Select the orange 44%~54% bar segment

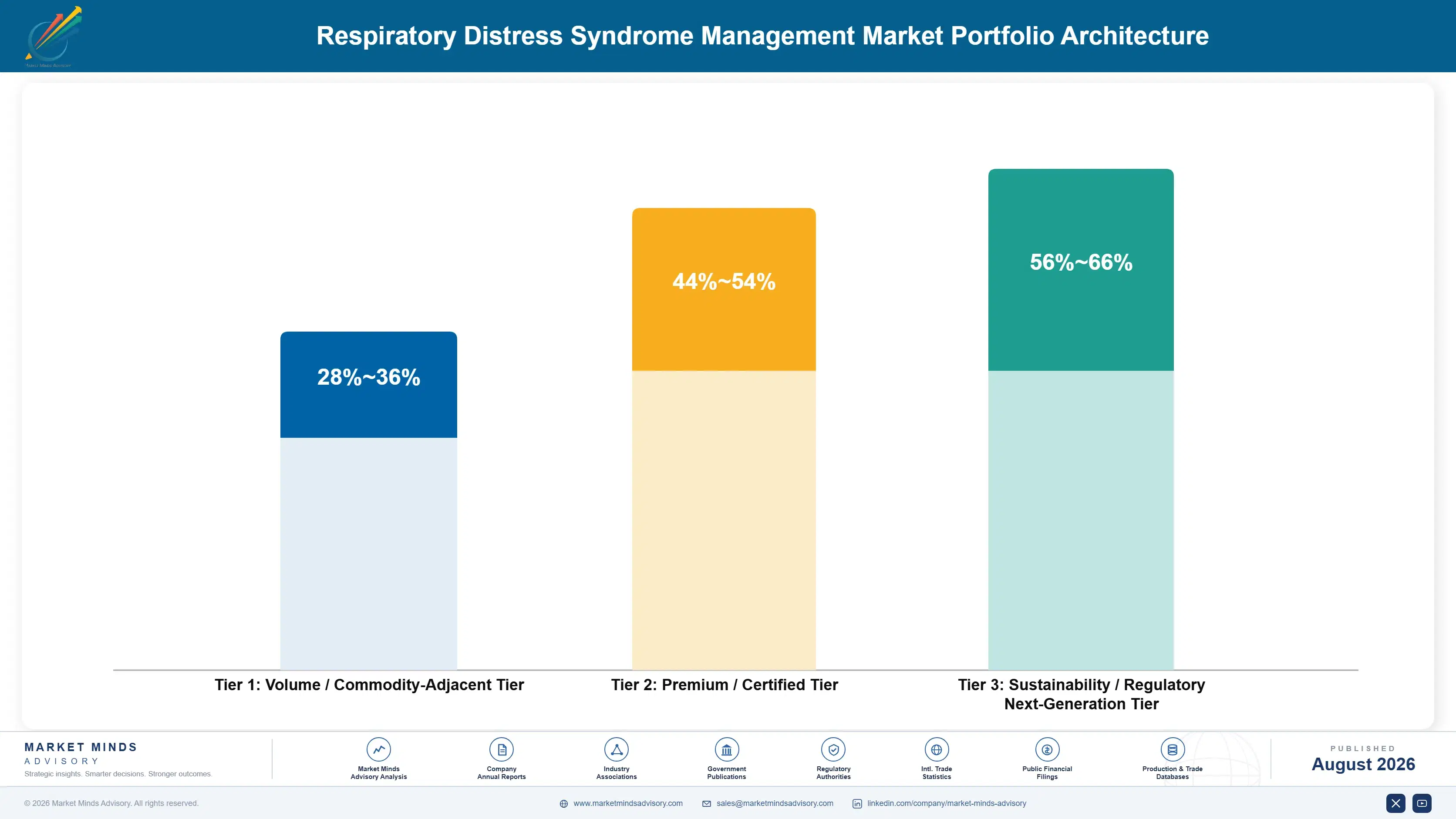724,289
